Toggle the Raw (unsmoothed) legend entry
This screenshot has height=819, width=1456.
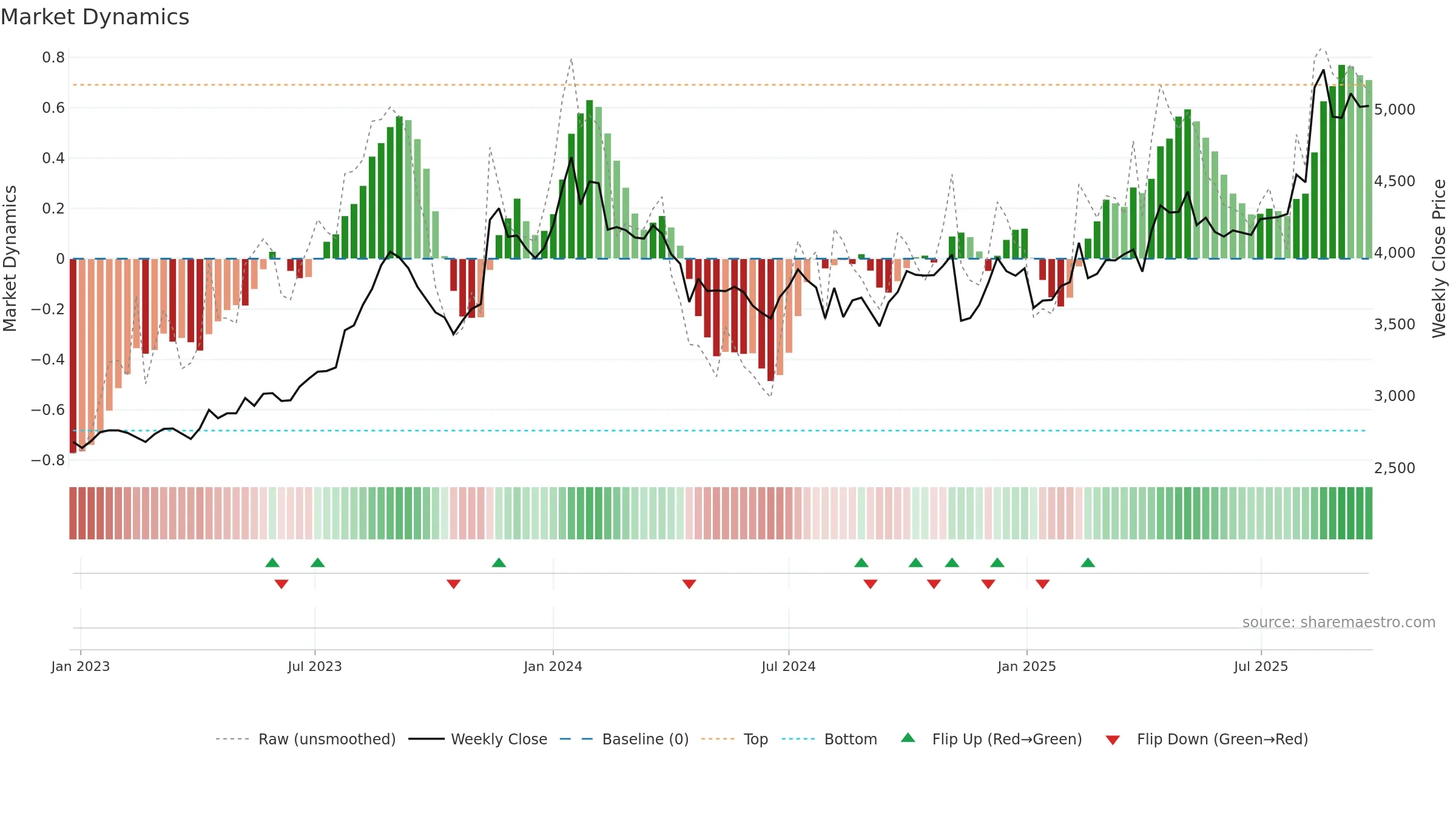327,739
